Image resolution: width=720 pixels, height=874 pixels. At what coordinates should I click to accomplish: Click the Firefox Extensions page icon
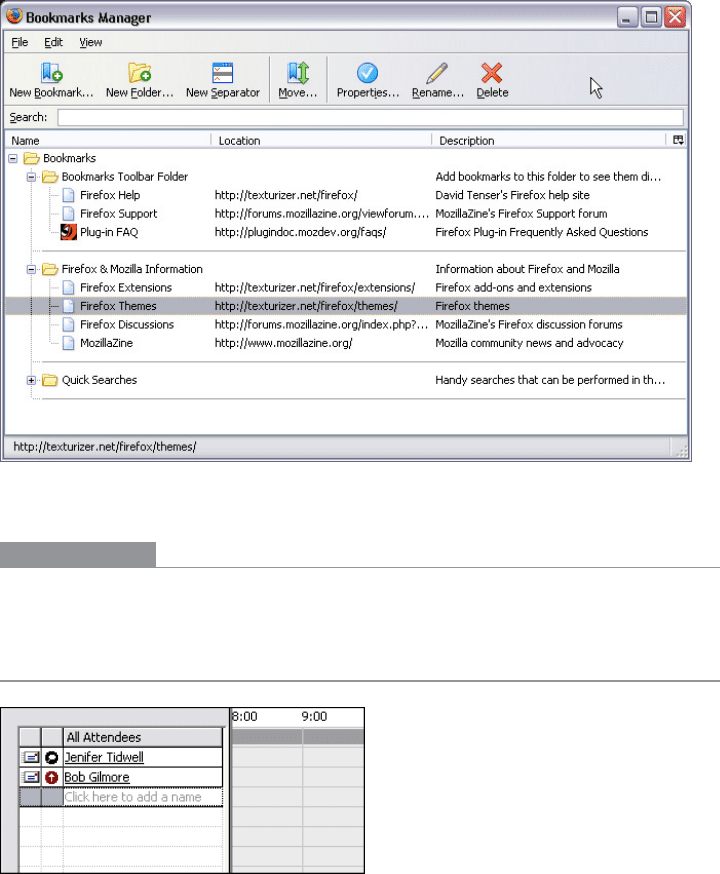click(68, 288)
